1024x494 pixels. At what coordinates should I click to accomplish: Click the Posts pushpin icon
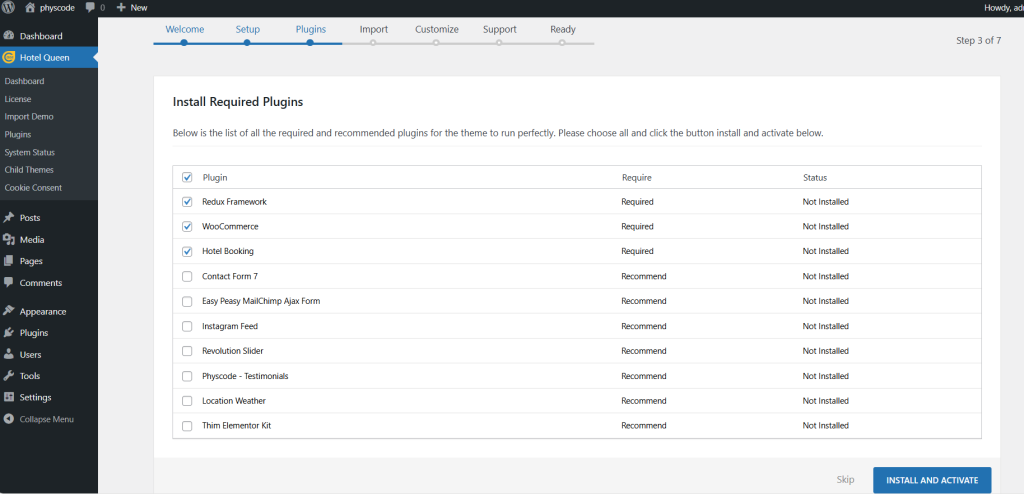(x=9, y=218)
